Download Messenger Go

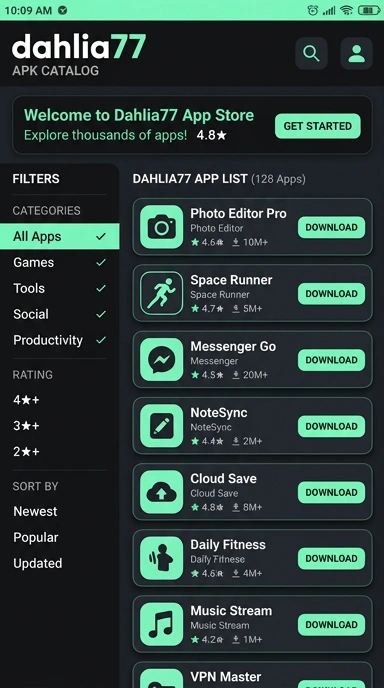[331, 360]
